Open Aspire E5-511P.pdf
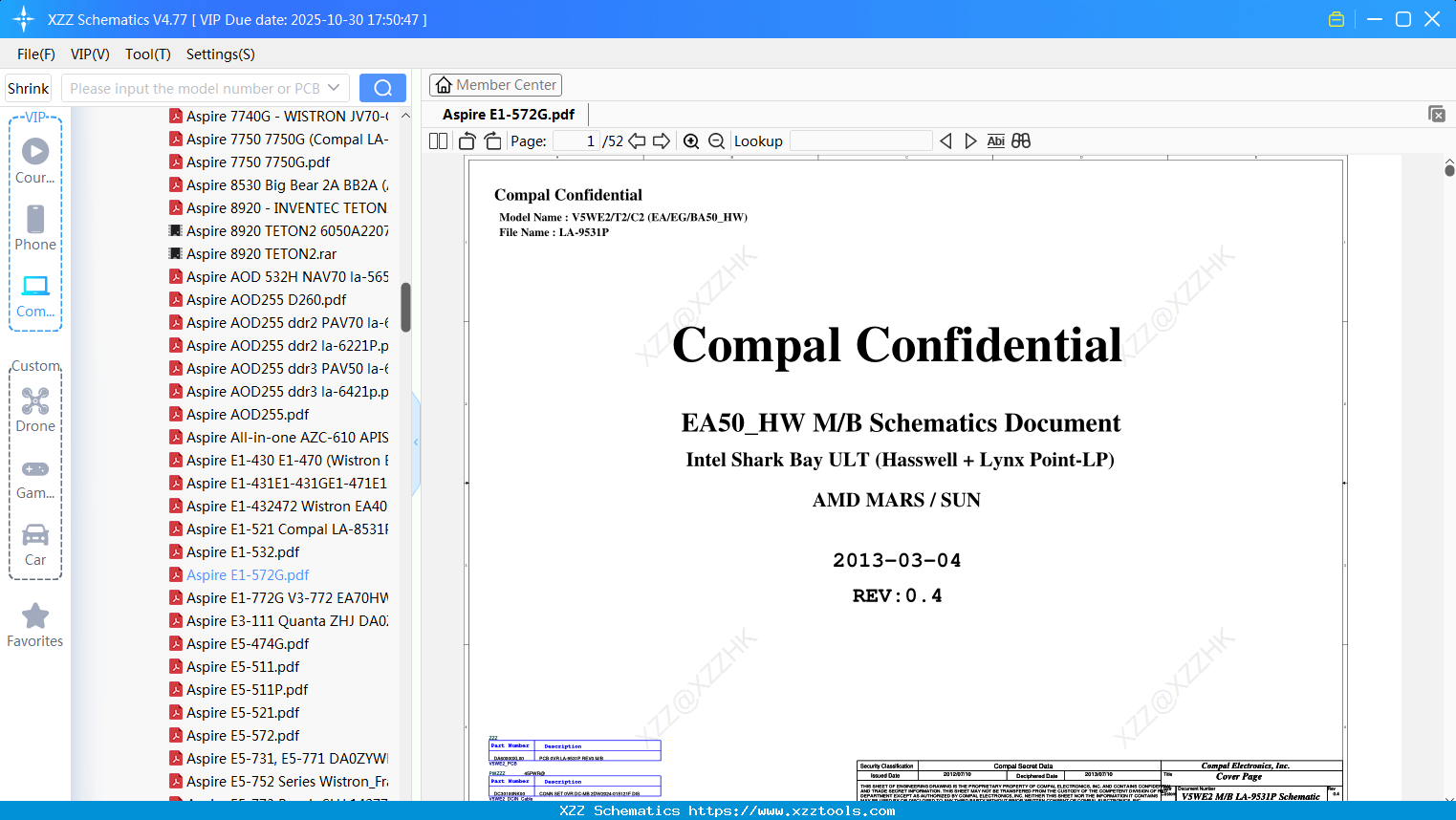Screen dimensions: 1456x820 point(247,690)
